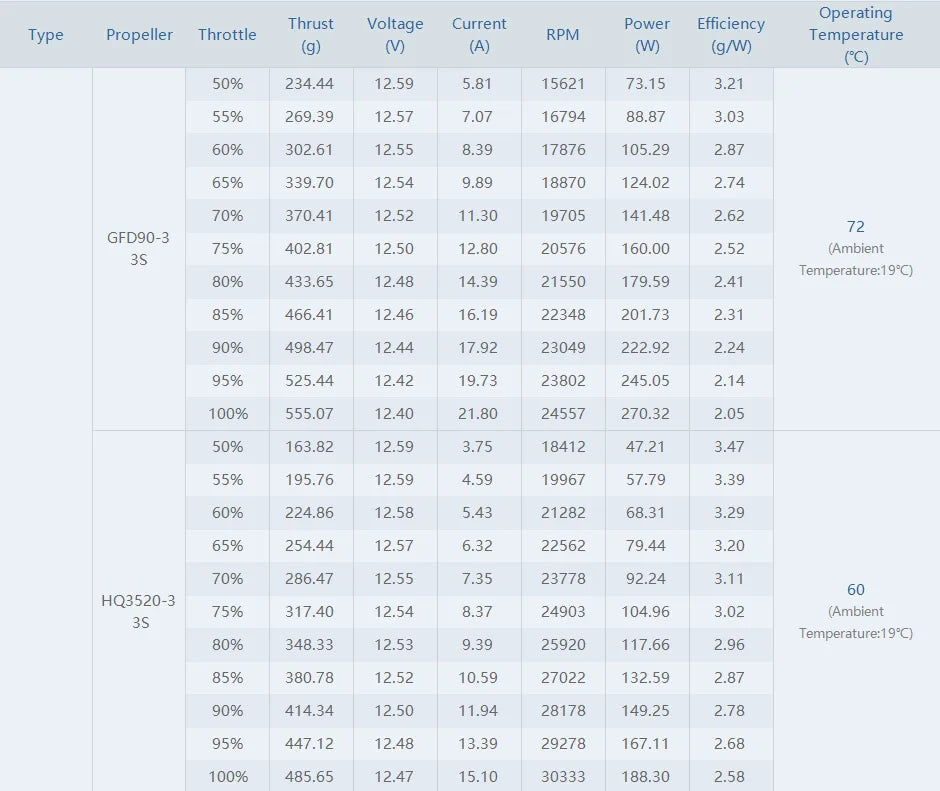The image size is (940, 791).
Task: Select RPM value 30333
Action: (563, 776)
